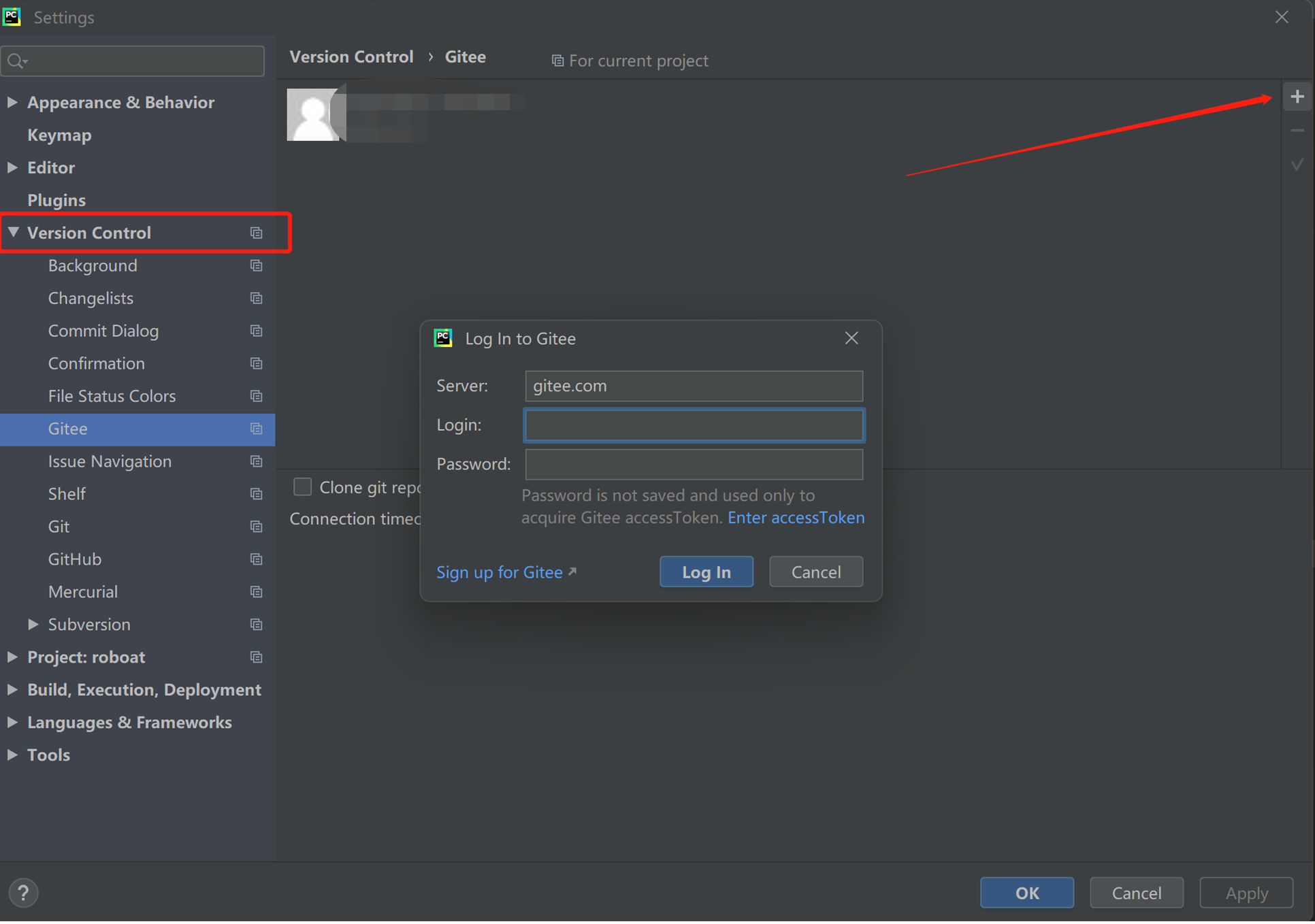The width and height of the screenshot is (1315, 924).
Task: Click the project-level icon beside GitHub
Action: pyautogui.click(x=256, y=559)
